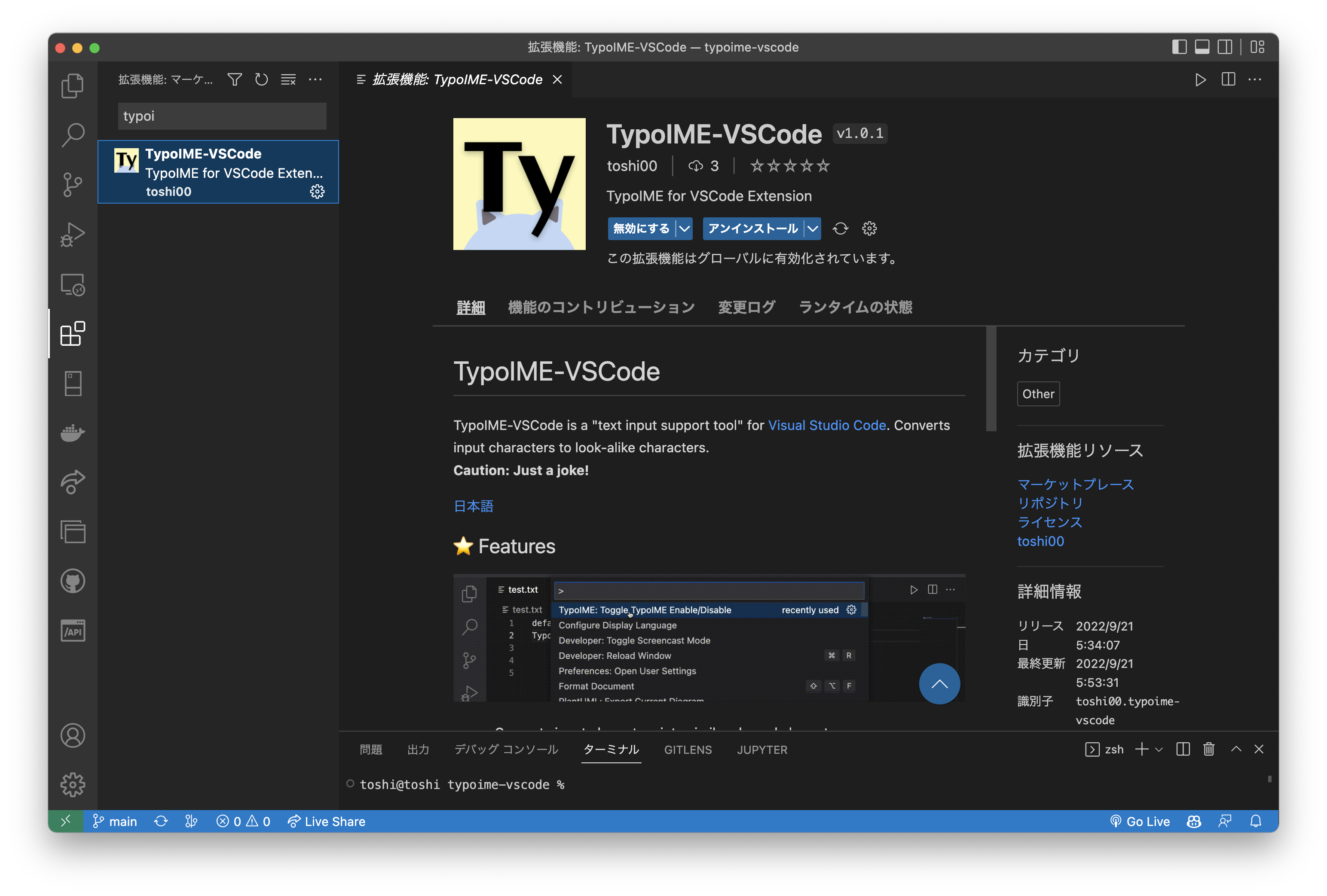This screenshot has width=1327, height=896.
Task: Open Remote Explorer in activity bar
Action: click(x=73, y=284)
